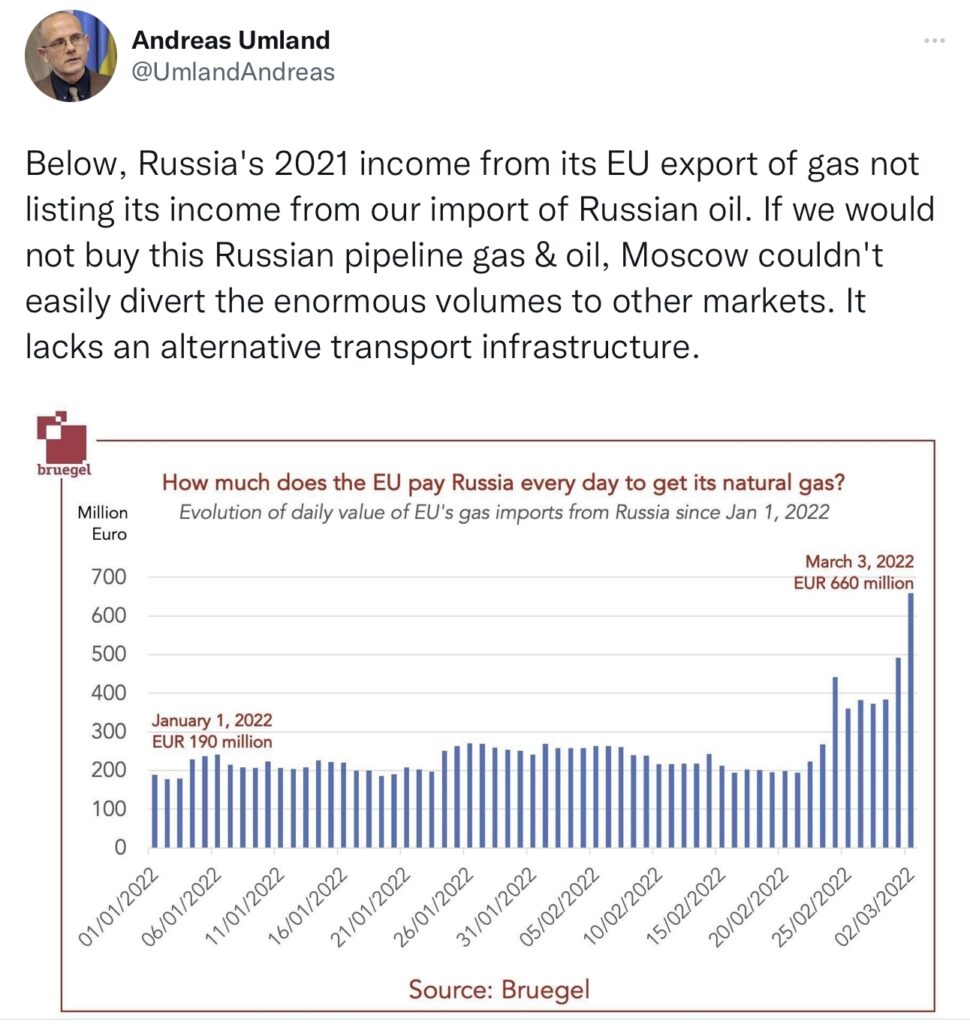Click the 01/01/2022 axis date label

[118, 908]
